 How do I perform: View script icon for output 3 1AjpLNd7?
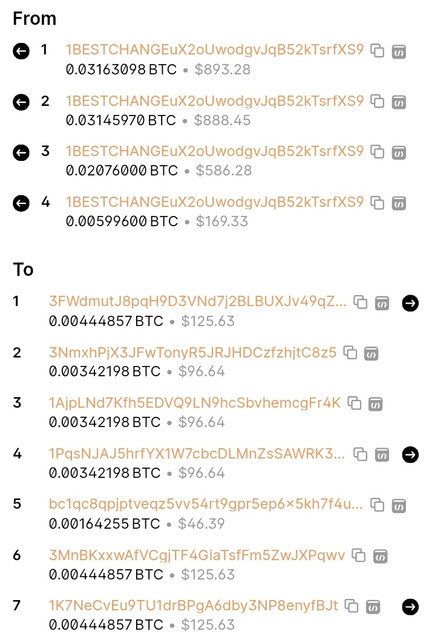tap(375, 404)
